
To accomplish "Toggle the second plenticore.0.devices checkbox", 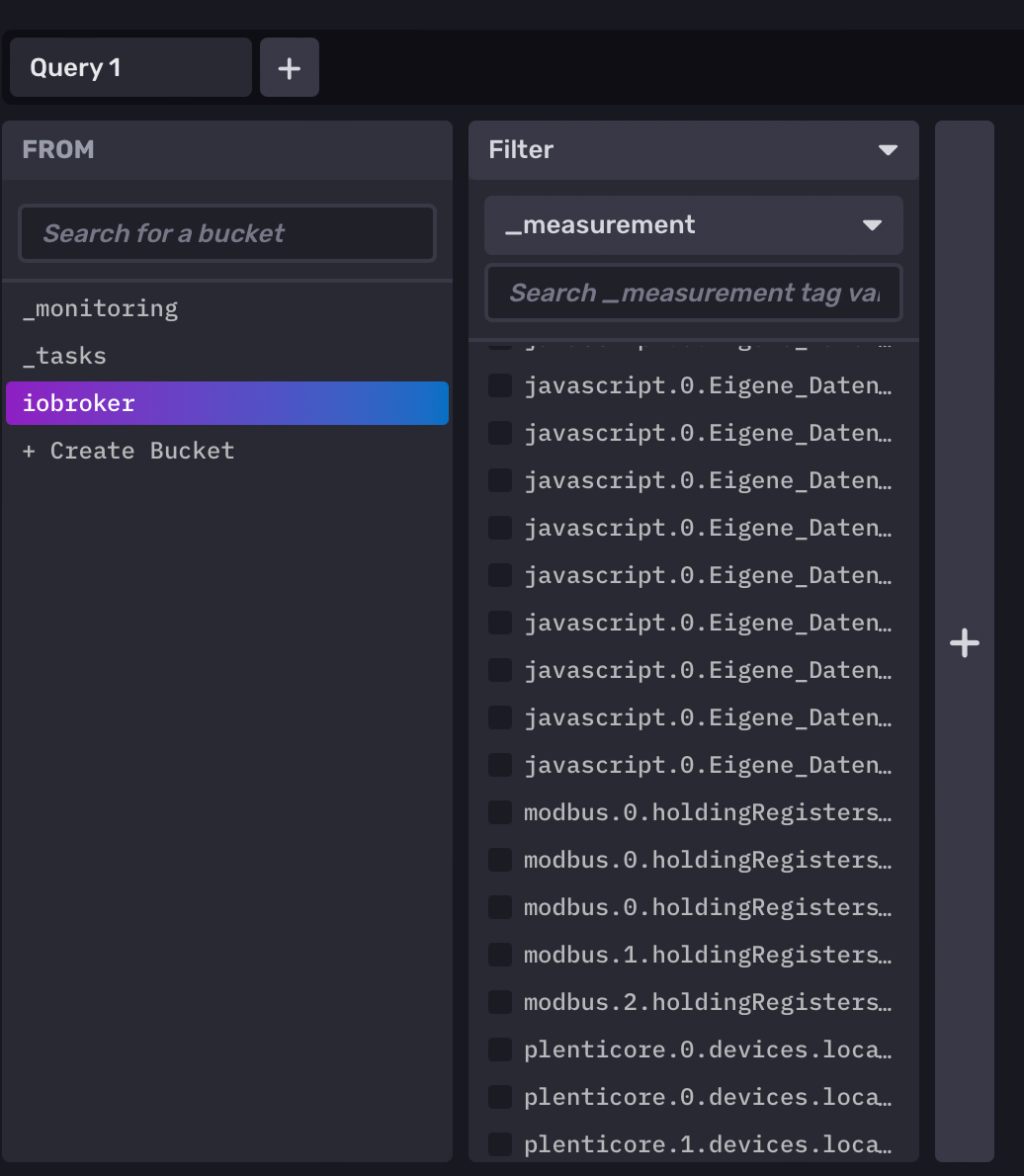I will point(500,1097).
